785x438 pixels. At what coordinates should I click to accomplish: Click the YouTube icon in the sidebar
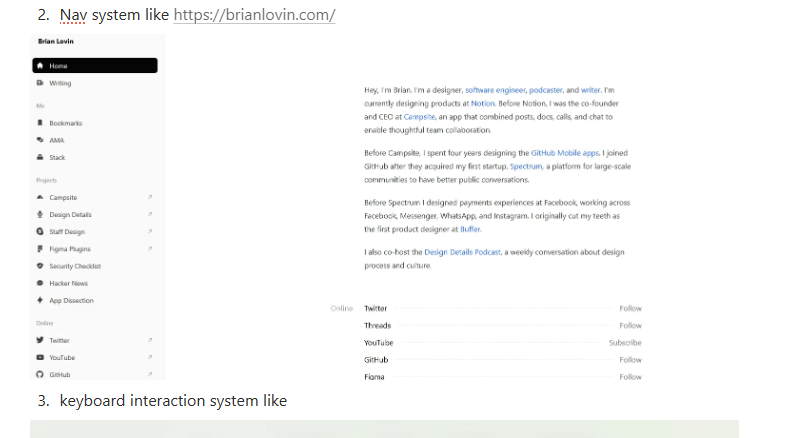[40, 357]
